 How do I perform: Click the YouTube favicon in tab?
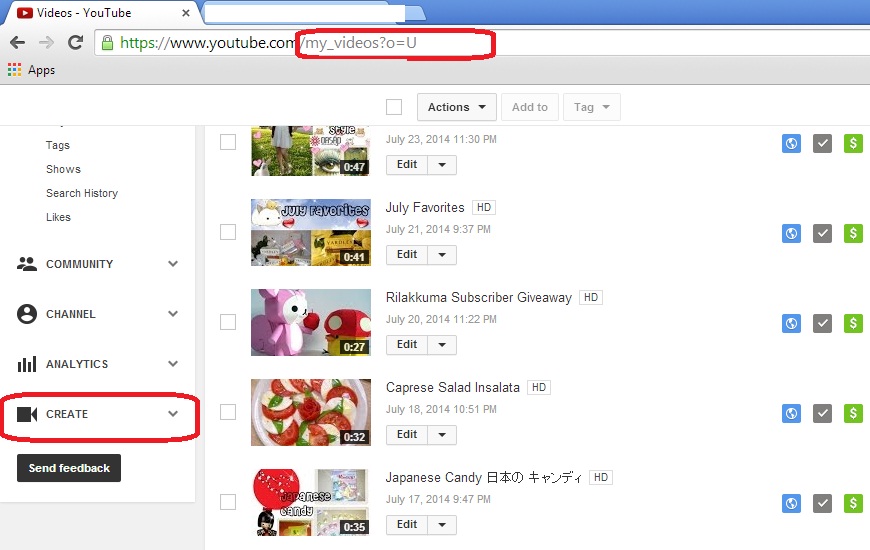tap(24, 13)
